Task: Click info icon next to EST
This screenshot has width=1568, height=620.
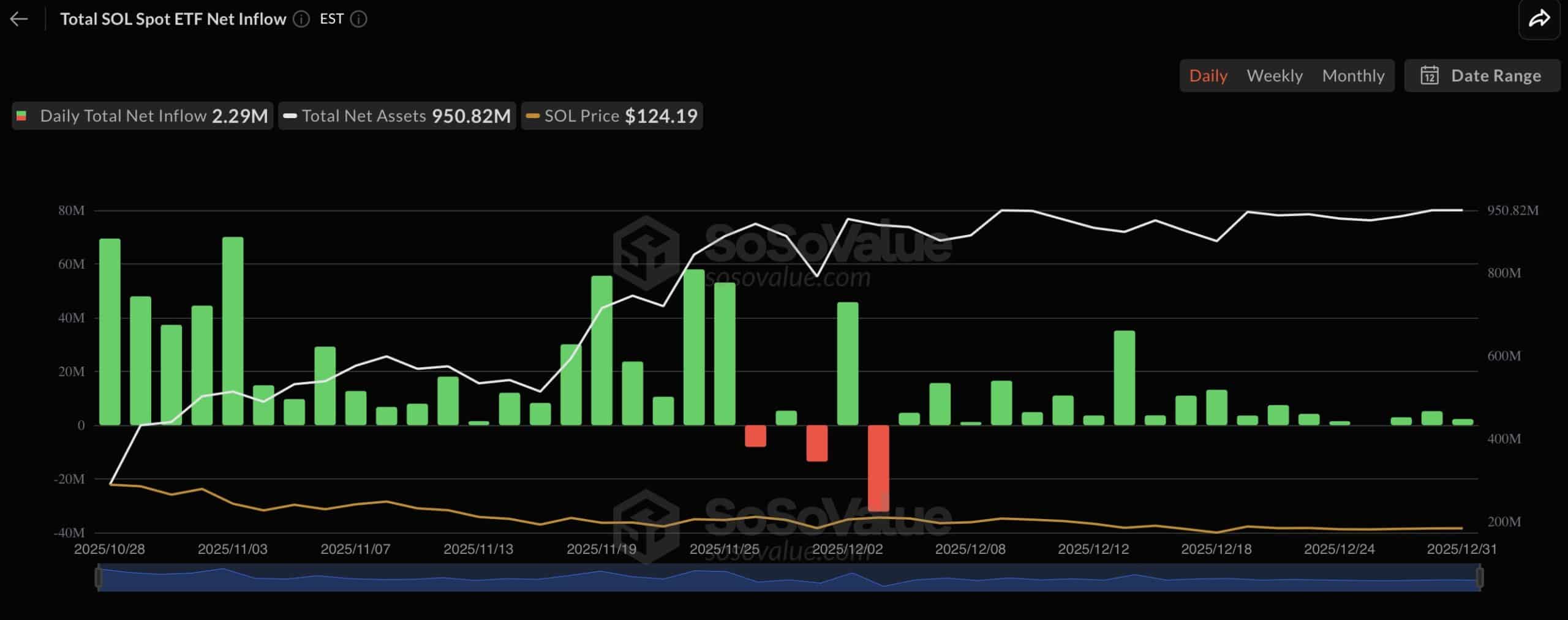Action: (358, 20)
